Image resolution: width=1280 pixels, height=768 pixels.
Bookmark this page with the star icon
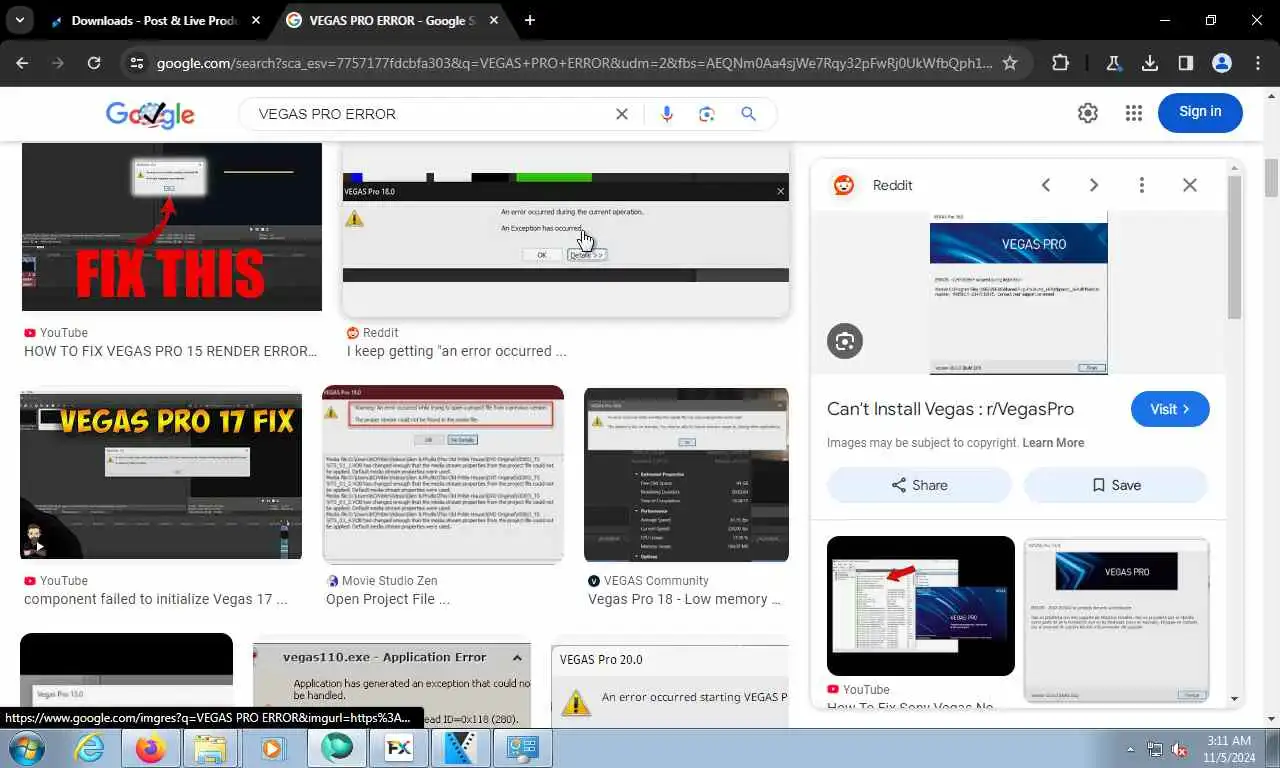1010,63
